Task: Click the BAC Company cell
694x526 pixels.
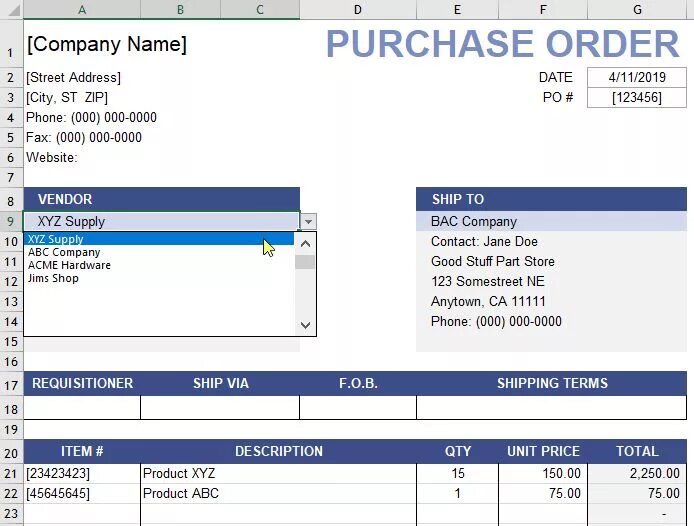Action: pos(551,221)
